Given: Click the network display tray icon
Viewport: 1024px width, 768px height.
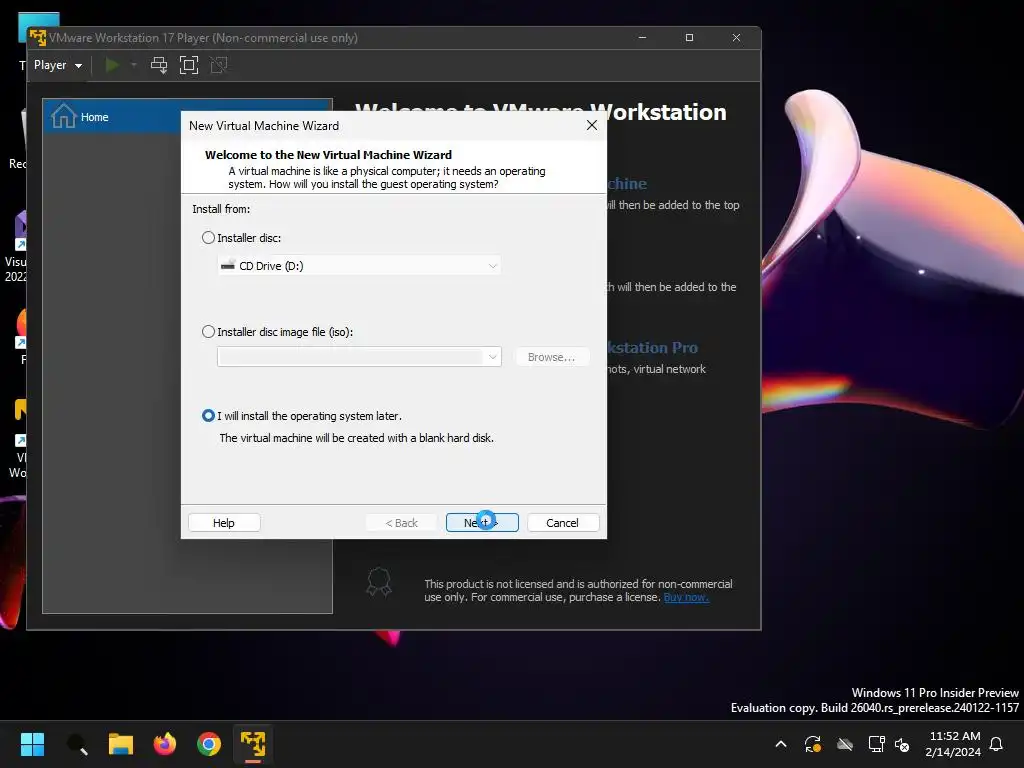Looking at the screenshot, I should (876, 744).
